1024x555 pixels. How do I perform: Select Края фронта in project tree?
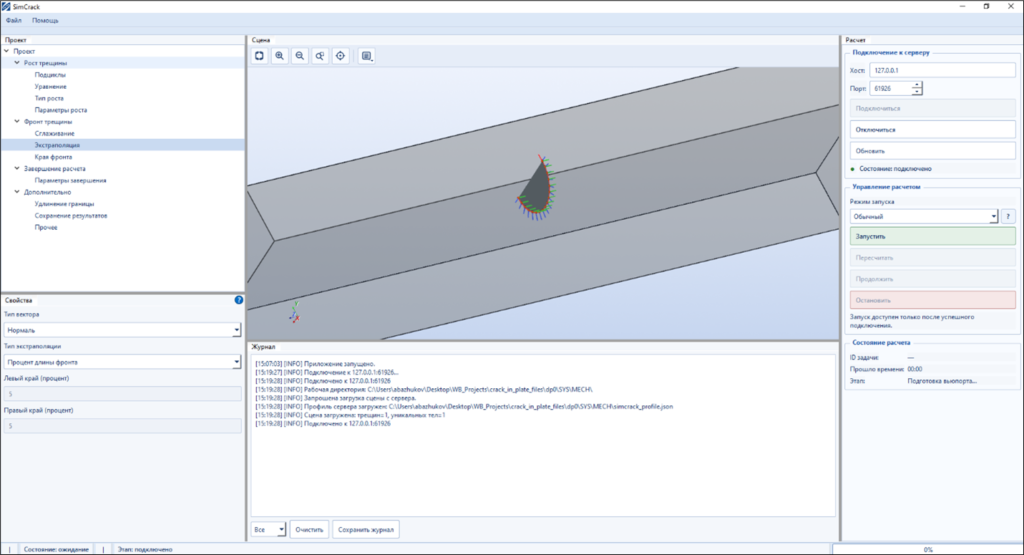point(53,157)
